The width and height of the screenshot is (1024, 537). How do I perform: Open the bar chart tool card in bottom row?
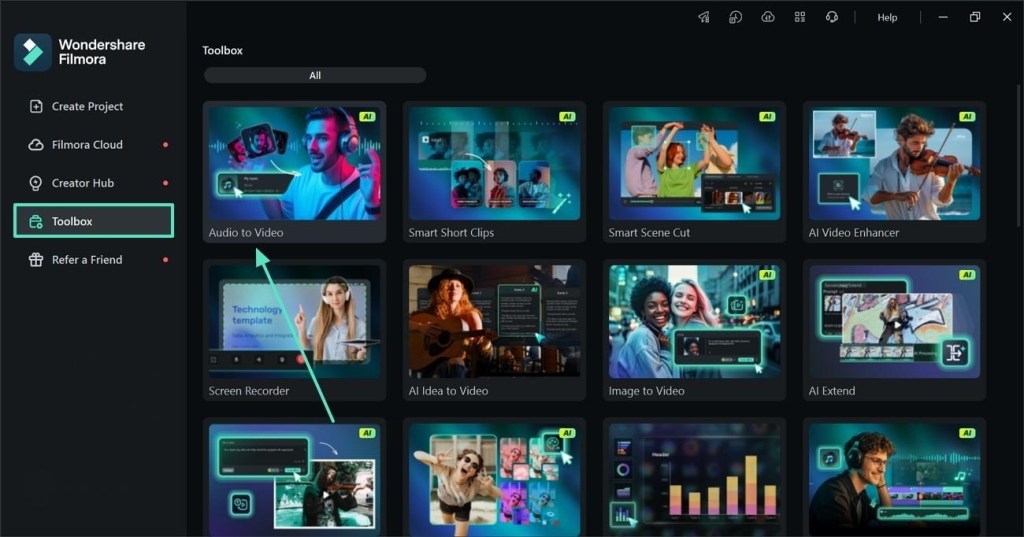pyautogui.click(x=694, y=480)
